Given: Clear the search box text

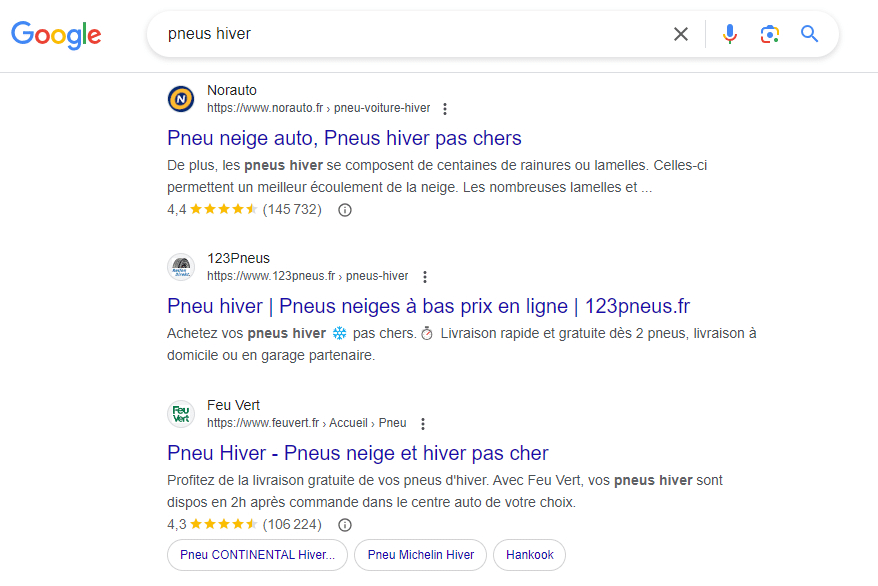Looking at the screenshot, I should pyautogui.click(x=681, y=34).
